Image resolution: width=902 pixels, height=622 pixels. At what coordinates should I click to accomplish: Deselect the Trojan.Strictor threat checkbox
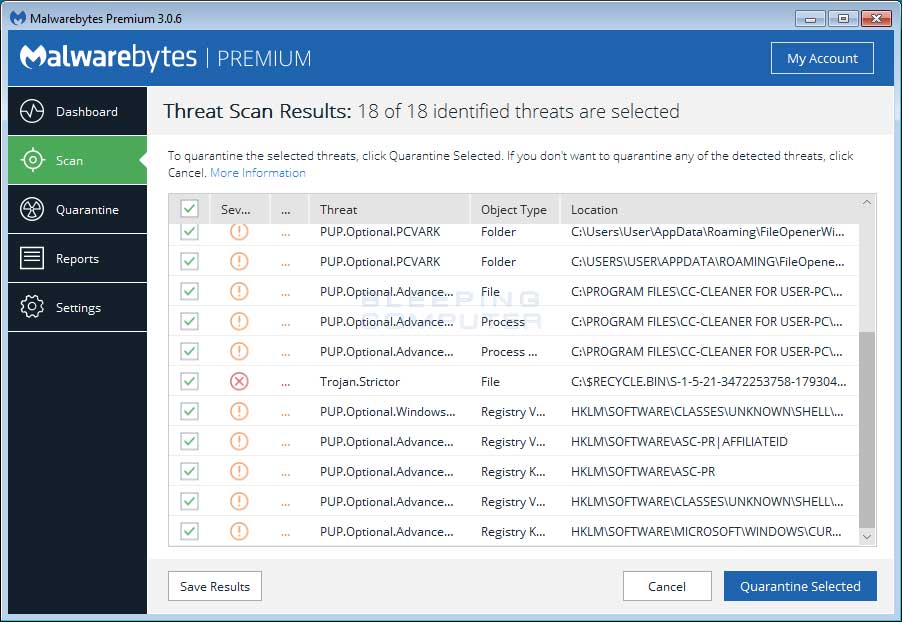coord(189,381)
